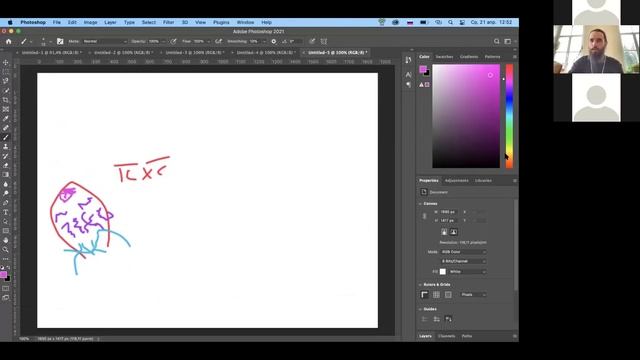Open the Opacity value dropdown

(x=164, y=41)
